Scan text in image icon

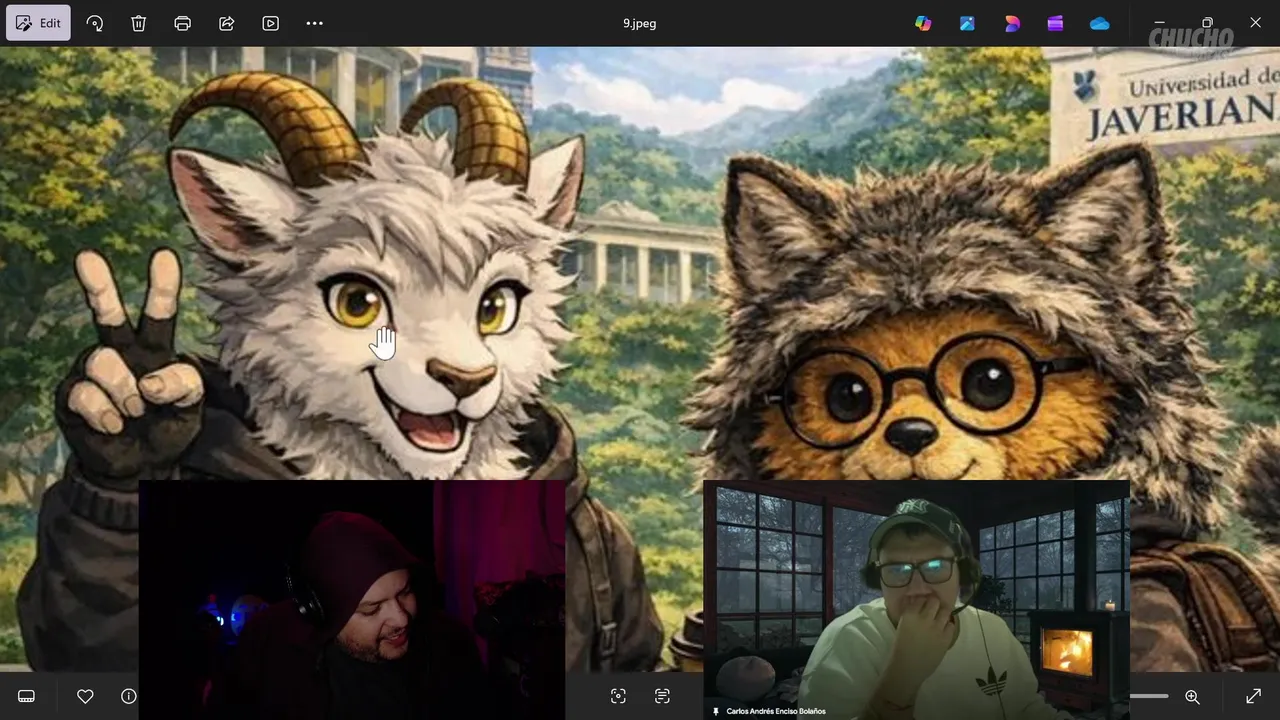click(662, 696)
